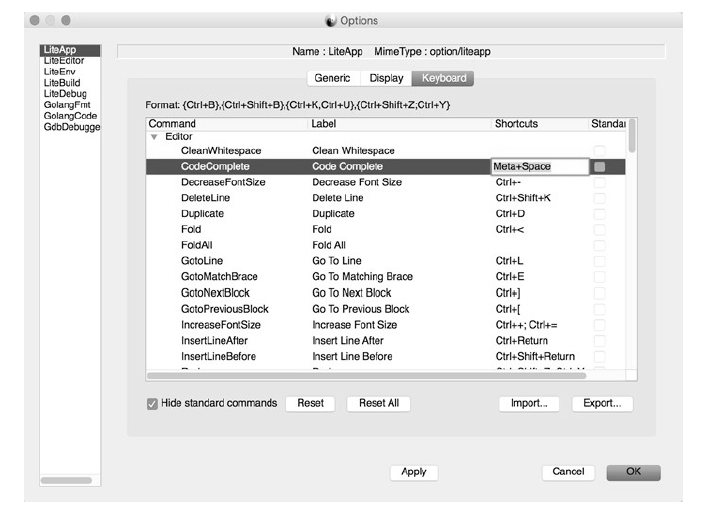The width and height of the screenshot is (711, 518).
Task: Close the Options window
Action: coord(34,20)
